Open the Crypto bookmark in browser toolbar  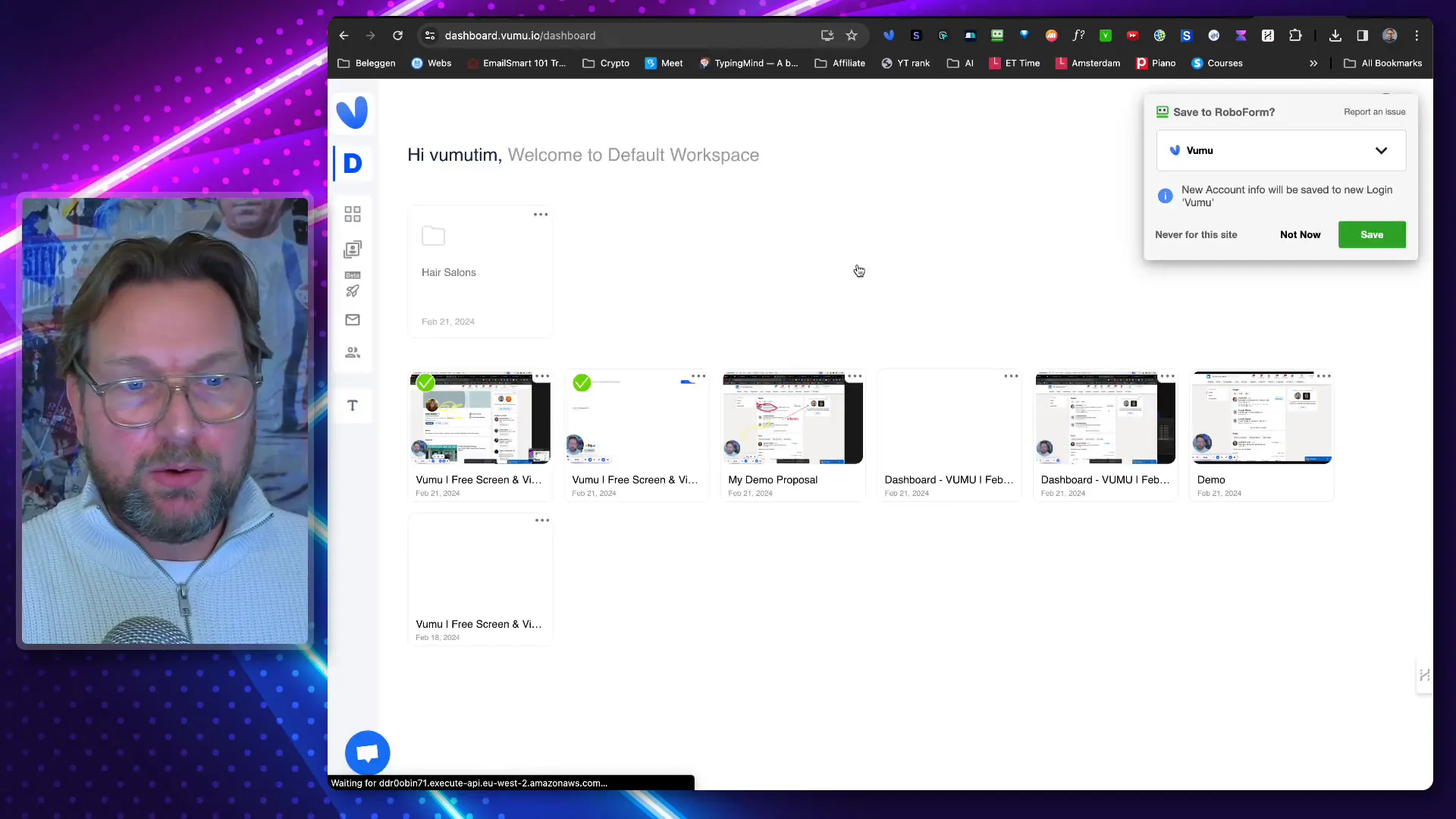(x=614, y=63)
